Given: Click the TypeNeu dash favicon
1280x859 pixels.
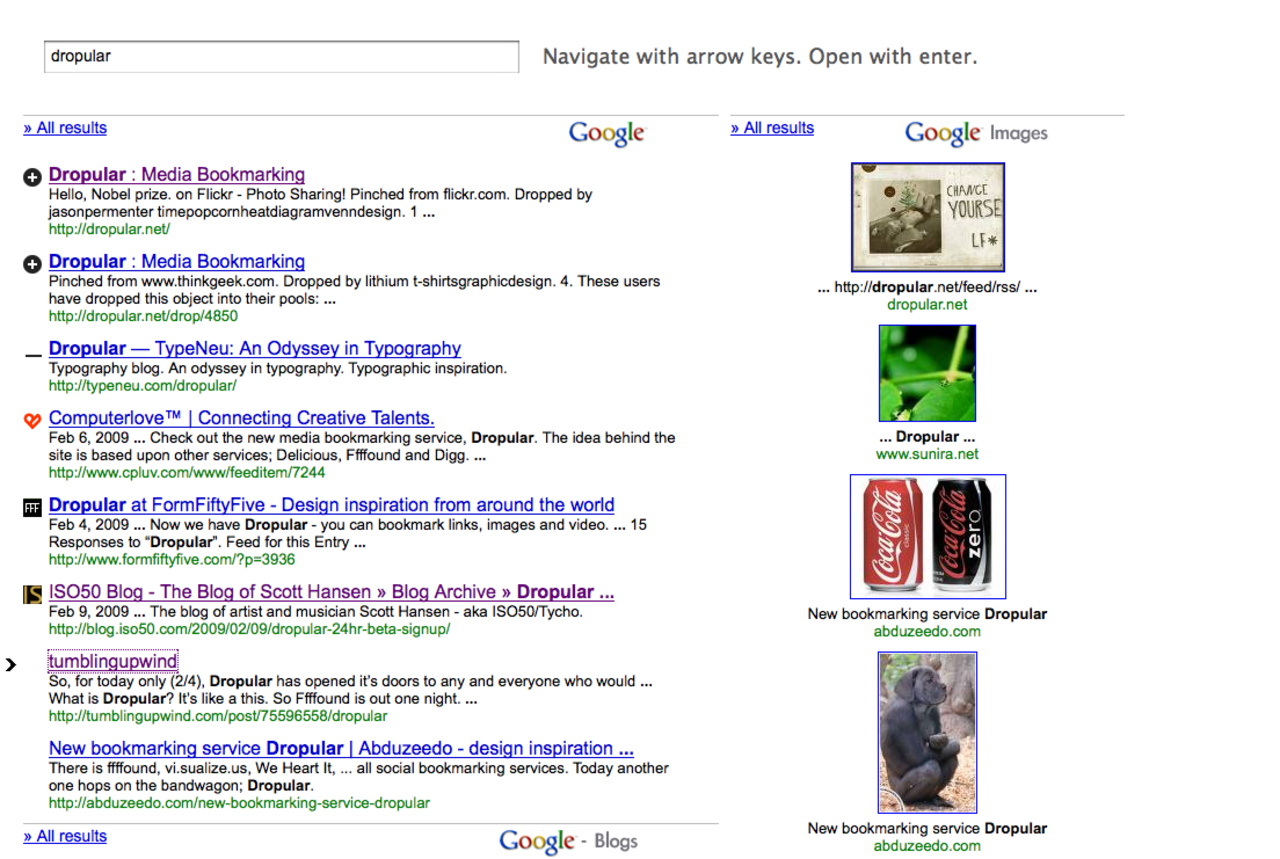Looking at the screenshot, I should [x=32, y=354].
